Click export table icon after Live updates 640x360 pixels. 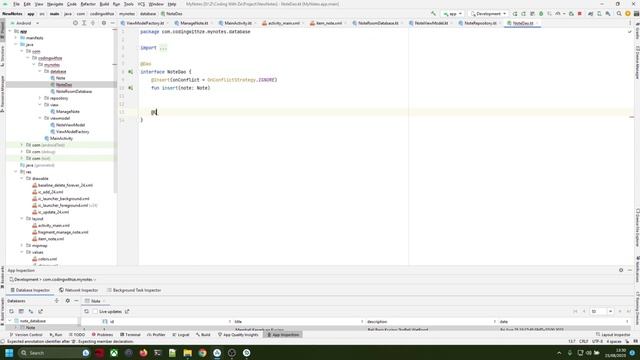coord(127,312)
